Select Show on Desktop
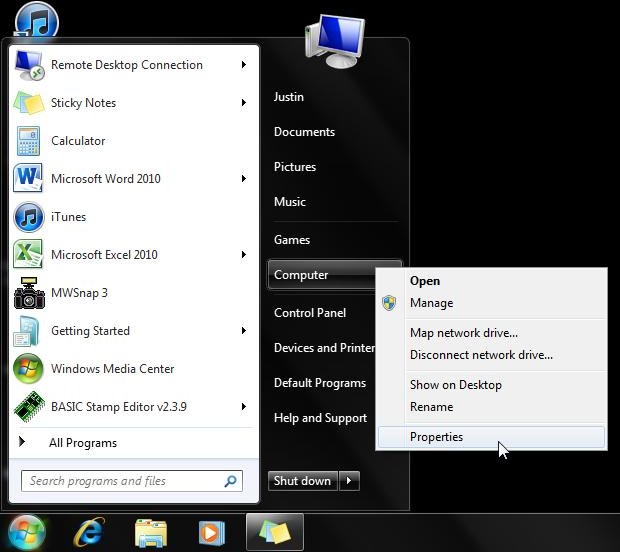 pos(491,385)
